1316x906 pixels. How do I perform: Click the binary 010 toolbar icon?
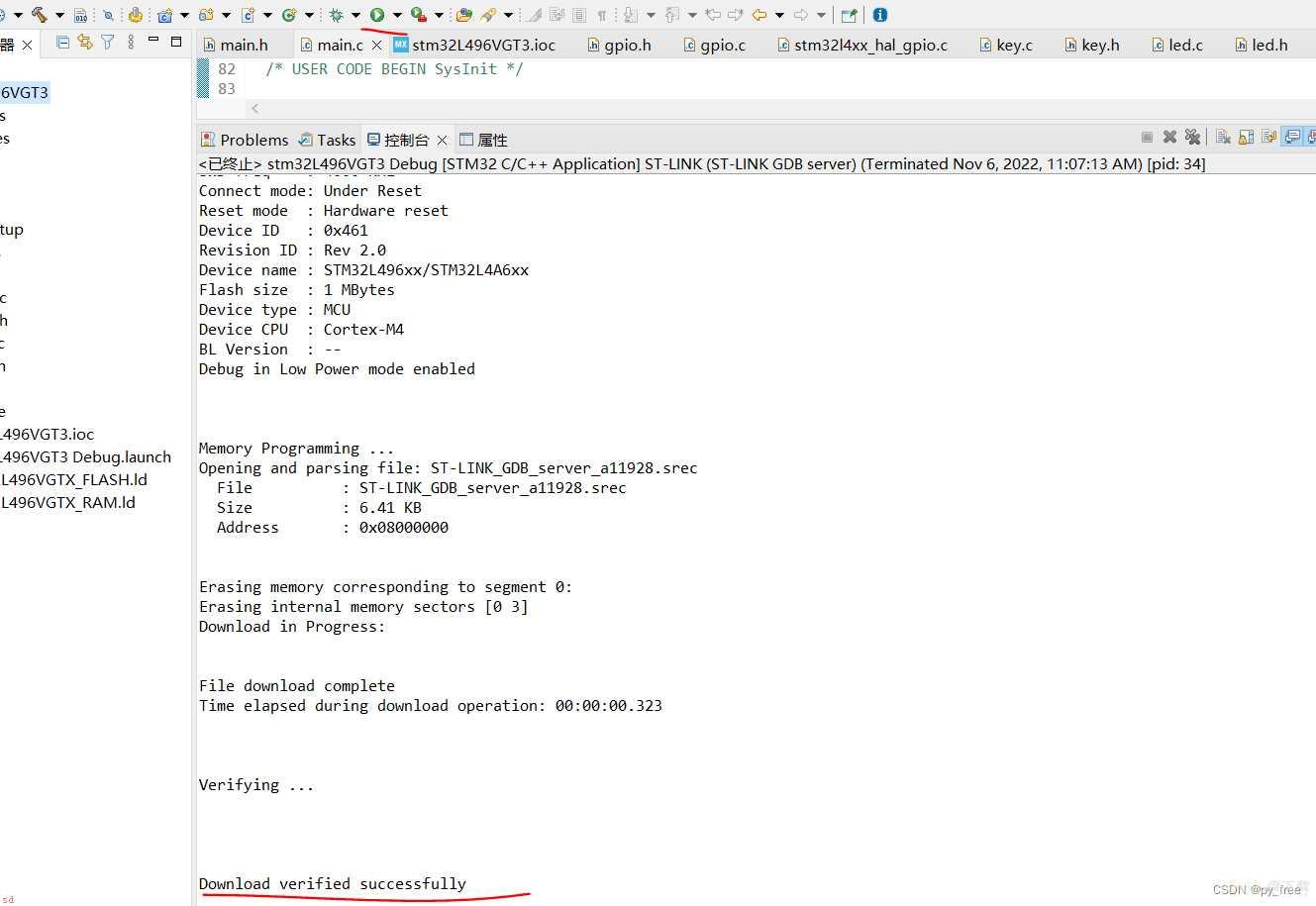[x=81, y=15]
